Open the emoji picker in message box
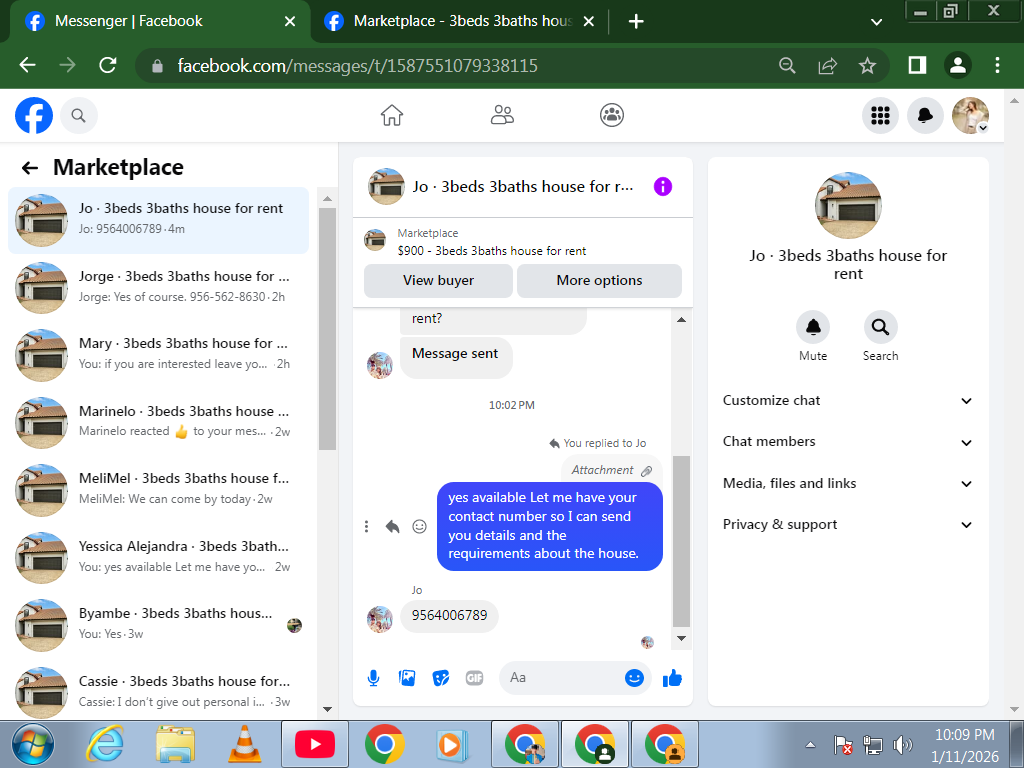 634,678
